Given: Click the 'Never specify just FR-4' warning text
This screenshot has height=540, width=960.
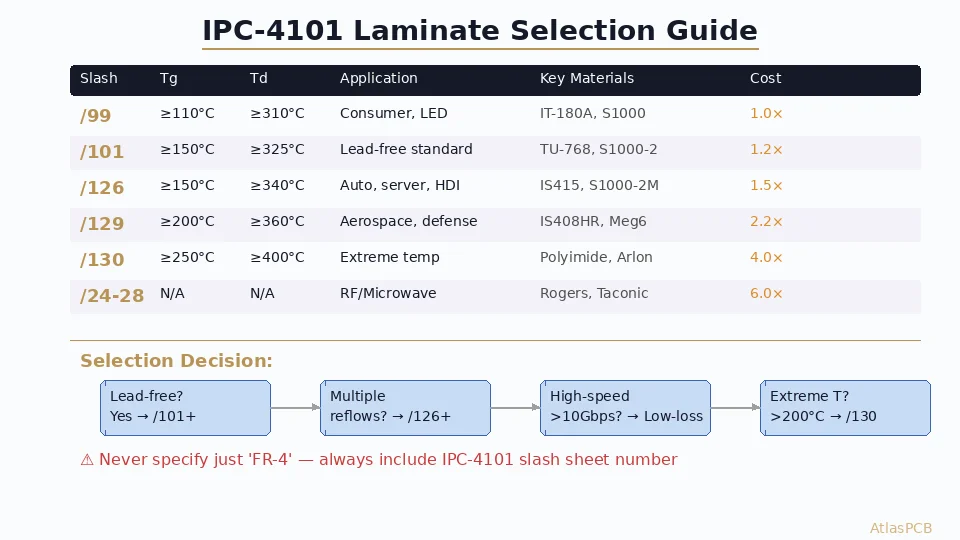Looking at the screenshot, I should pos(388,460).
